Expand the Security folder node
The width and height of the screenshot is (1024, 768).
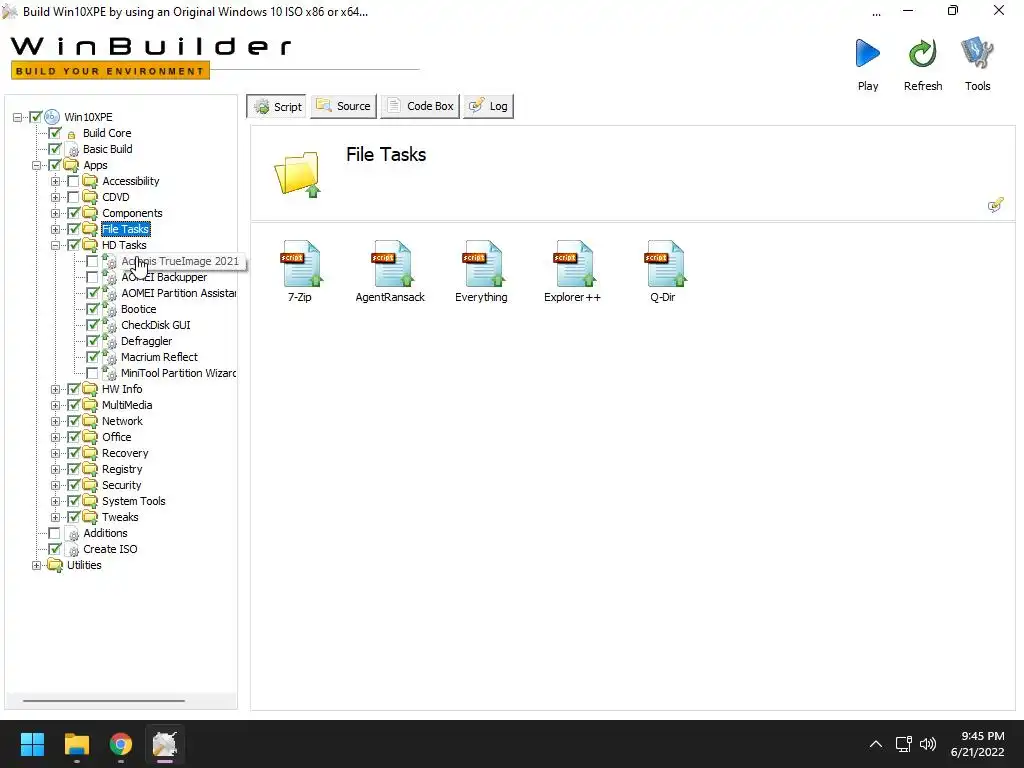pyautogui.click(x=56, y=485)
